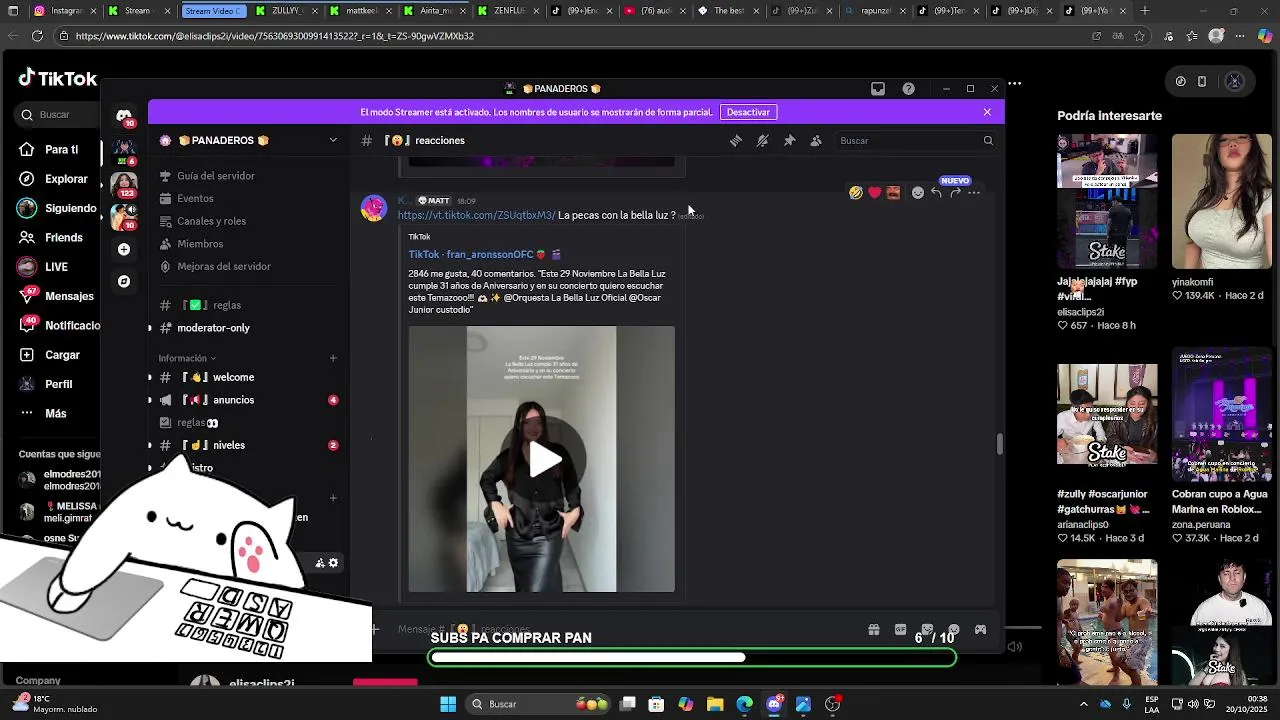Switch to Stream Video browser tab
1280x720 pixels.
(x=213, y=11)
